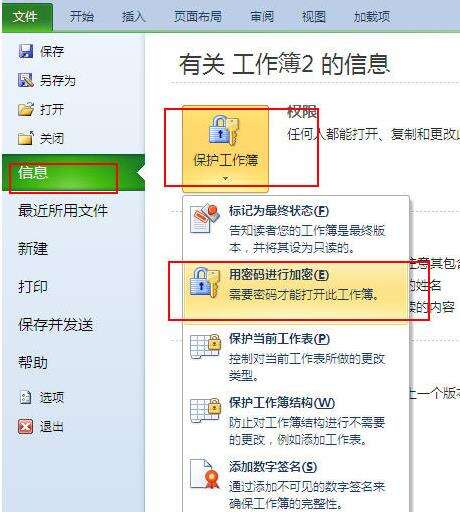Click the Add Digital Signature ribbon icon

(205, 474)
